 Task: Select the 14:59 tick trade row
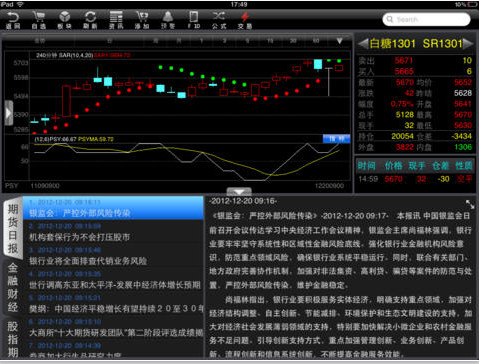tap(415, 179)
